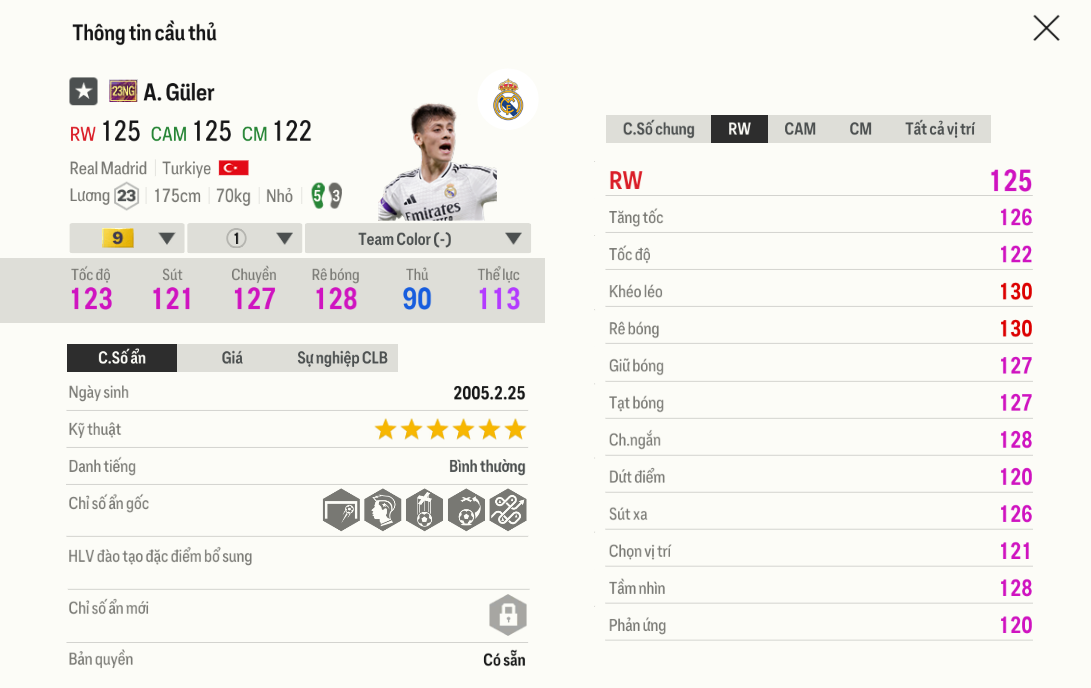The width and height of the screenshot is (1091, 688).
Task: Click the winding route trait icon
Action: coord(508,511)
